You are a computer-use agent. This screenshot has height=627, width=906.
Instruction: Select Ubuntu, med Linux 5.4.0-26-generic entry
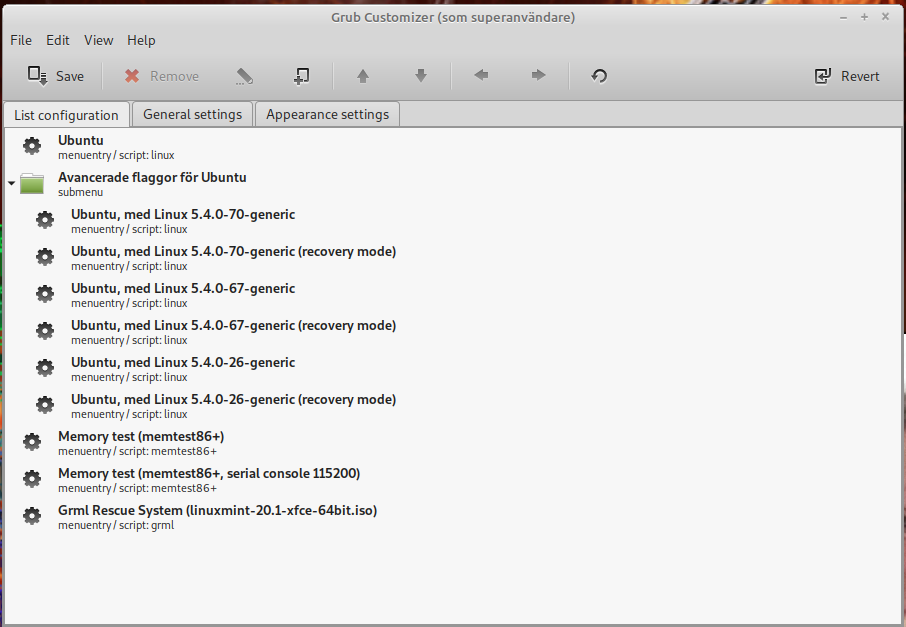(x=452, y=369)
